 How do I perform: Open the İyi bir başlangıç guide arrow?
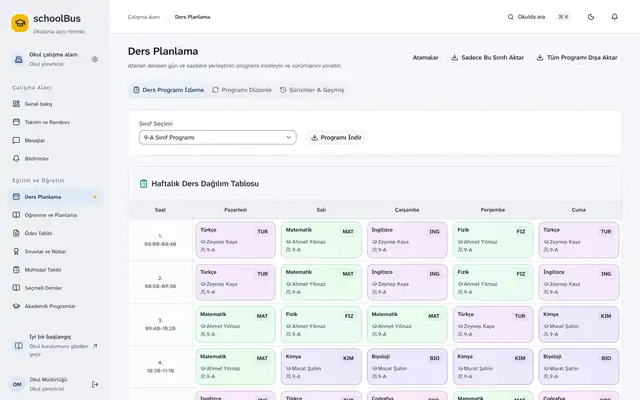[95, 346]
